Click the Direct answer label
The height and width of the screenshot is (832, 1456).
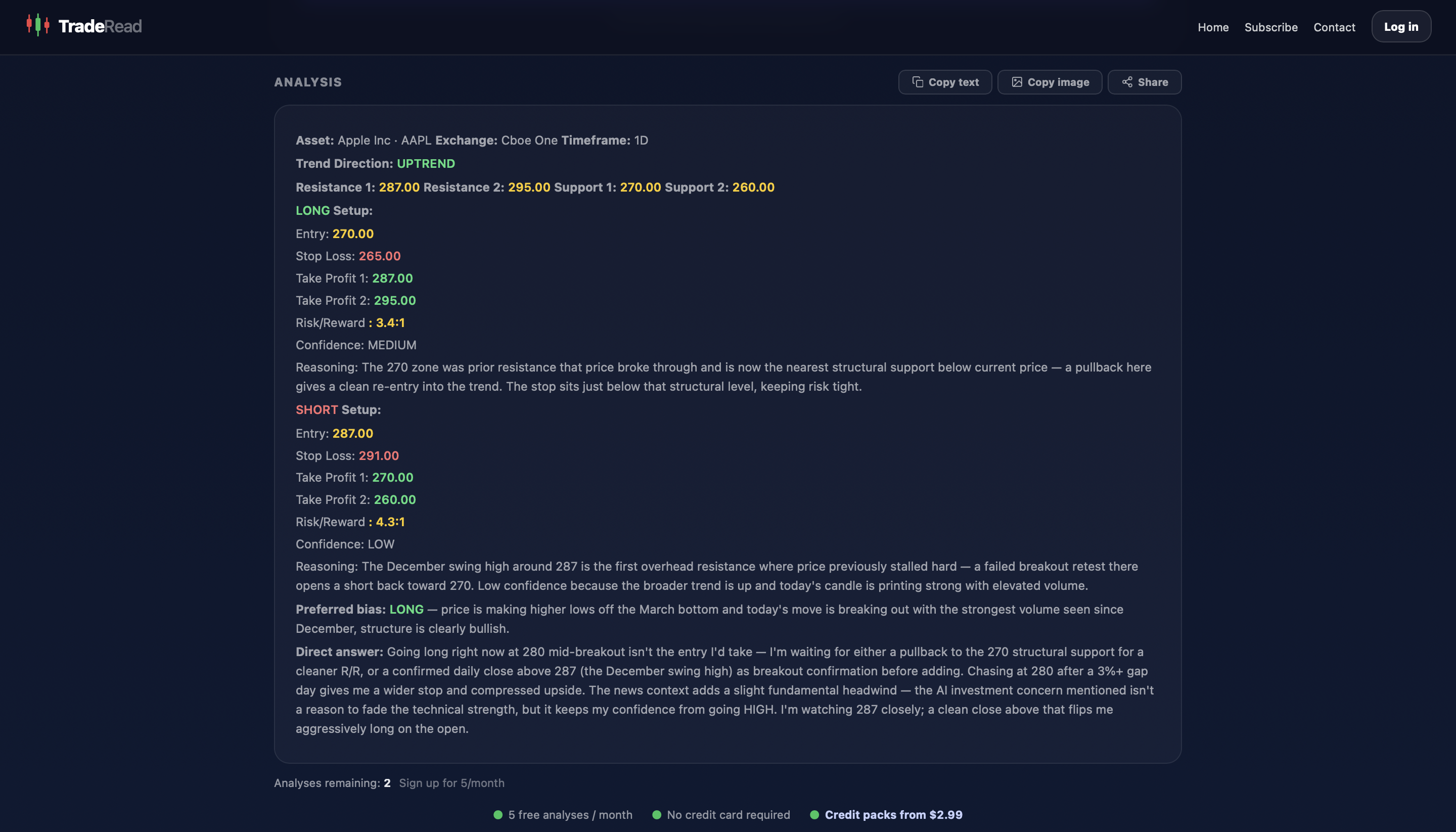pyautogui.click(x=339, y=652)
